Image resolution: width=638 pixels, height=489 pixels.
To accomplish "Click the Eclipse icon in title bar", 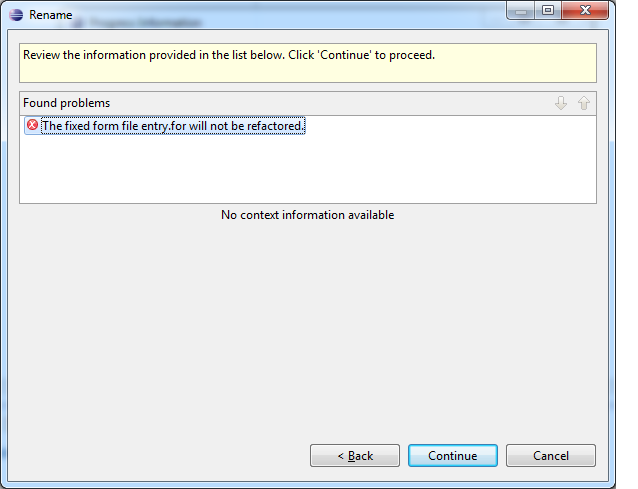I will click(16, 15).
